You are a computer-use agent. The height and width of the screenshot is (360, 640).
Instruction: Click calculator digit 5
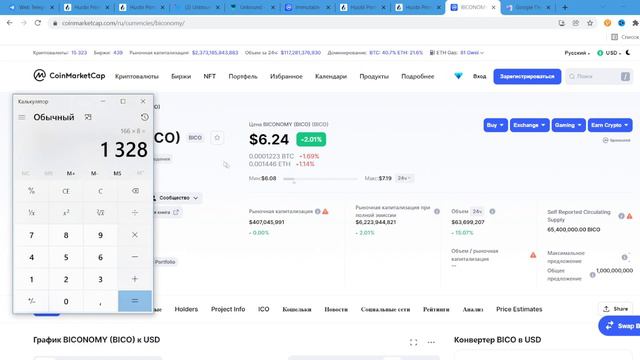(x=66, y=257)
